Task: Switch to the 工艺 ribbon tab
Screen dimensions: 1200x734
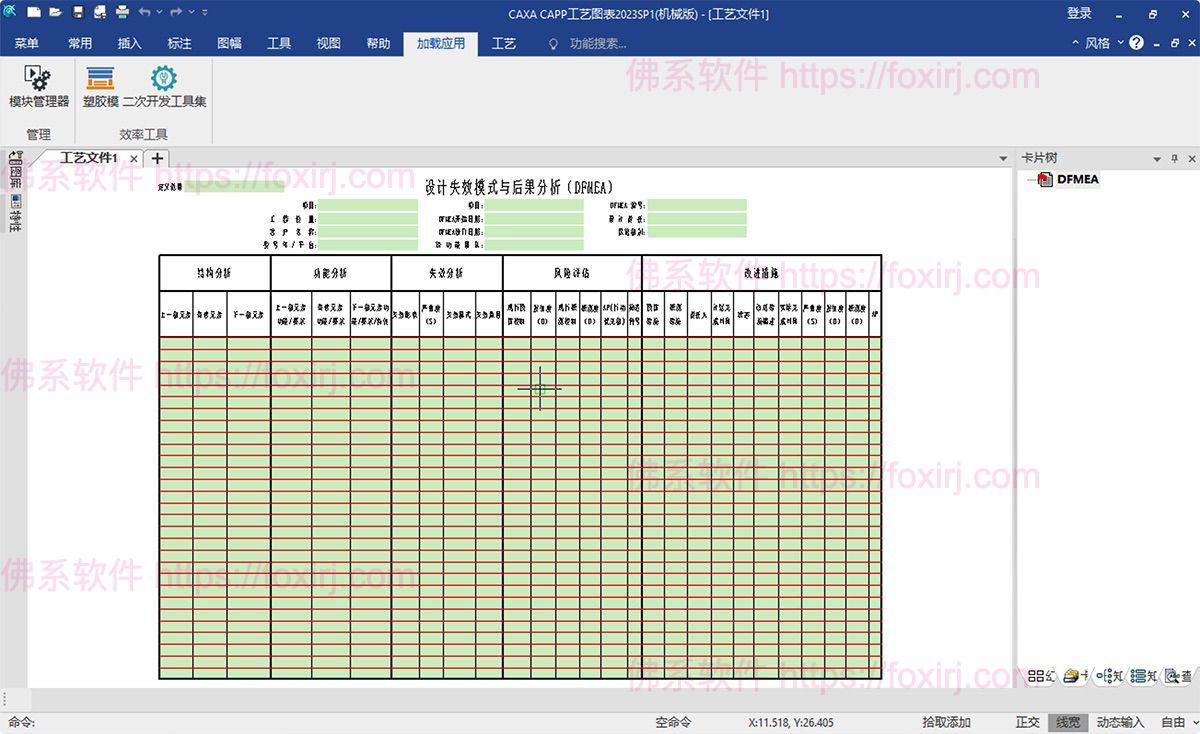Action: [x=504, y=43]
